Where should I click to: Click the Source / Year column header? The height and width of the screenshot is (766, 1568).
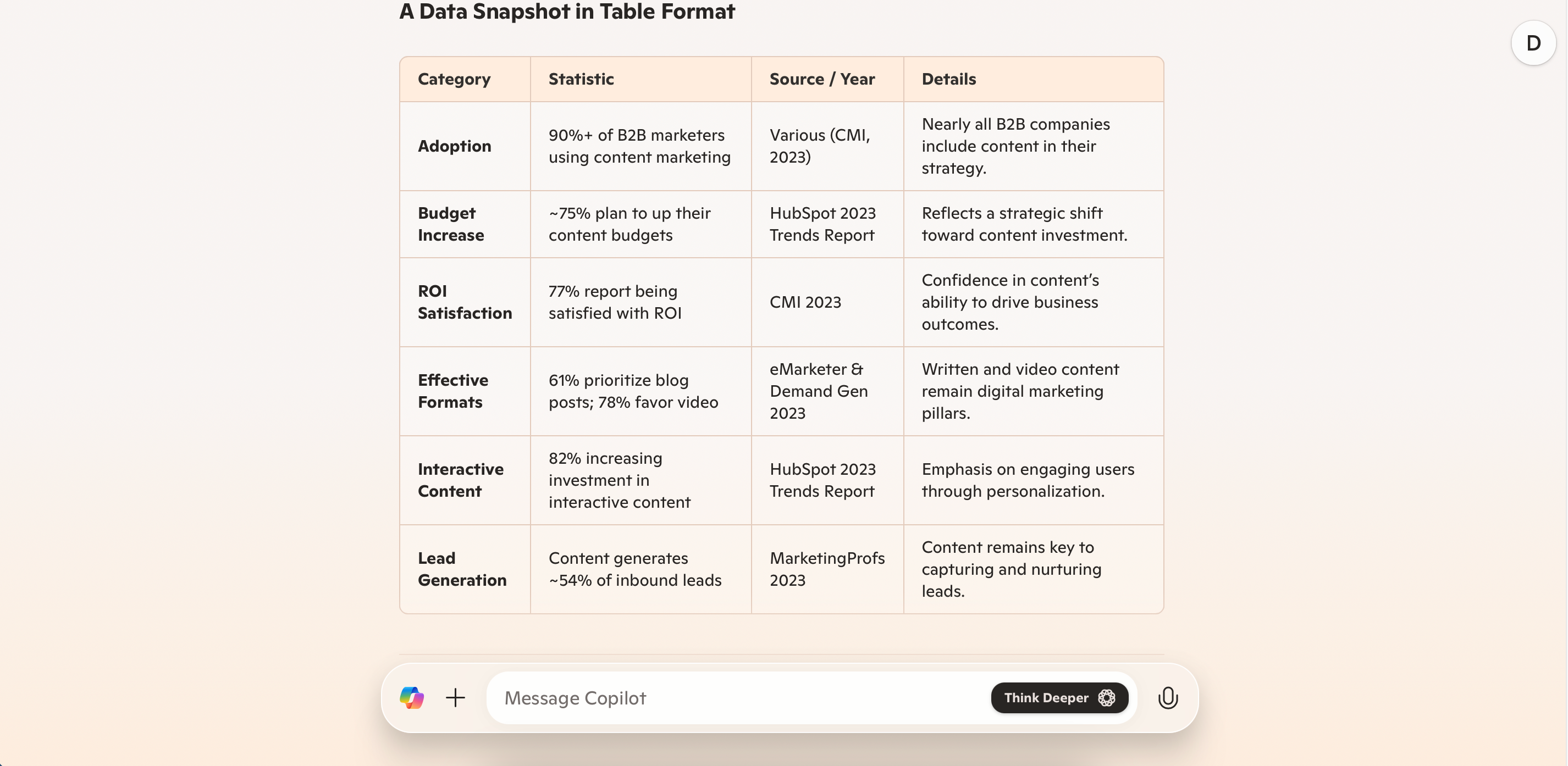pyautogui.click(x=822, y=79)
